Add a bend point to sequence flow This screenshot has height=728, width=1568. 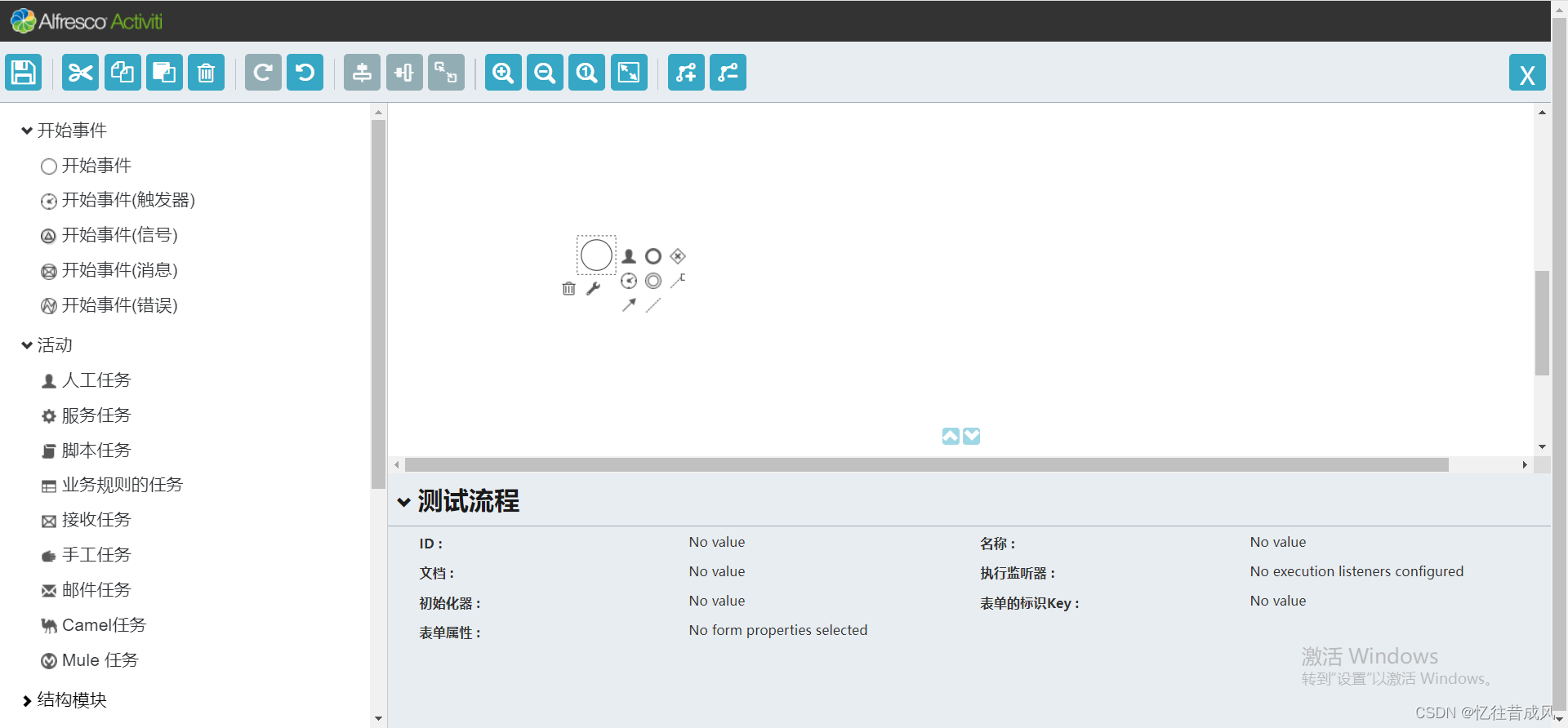point(686,73)
